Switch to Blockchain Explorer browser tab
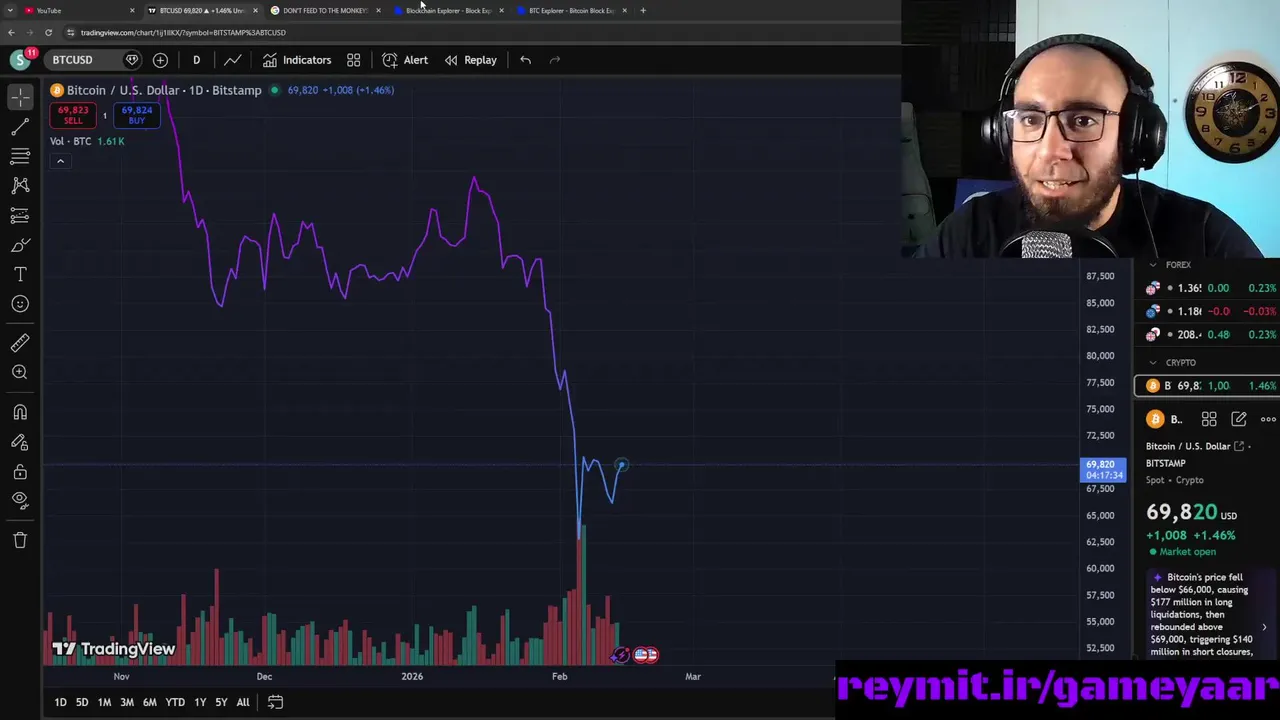 tap(449, 10)
